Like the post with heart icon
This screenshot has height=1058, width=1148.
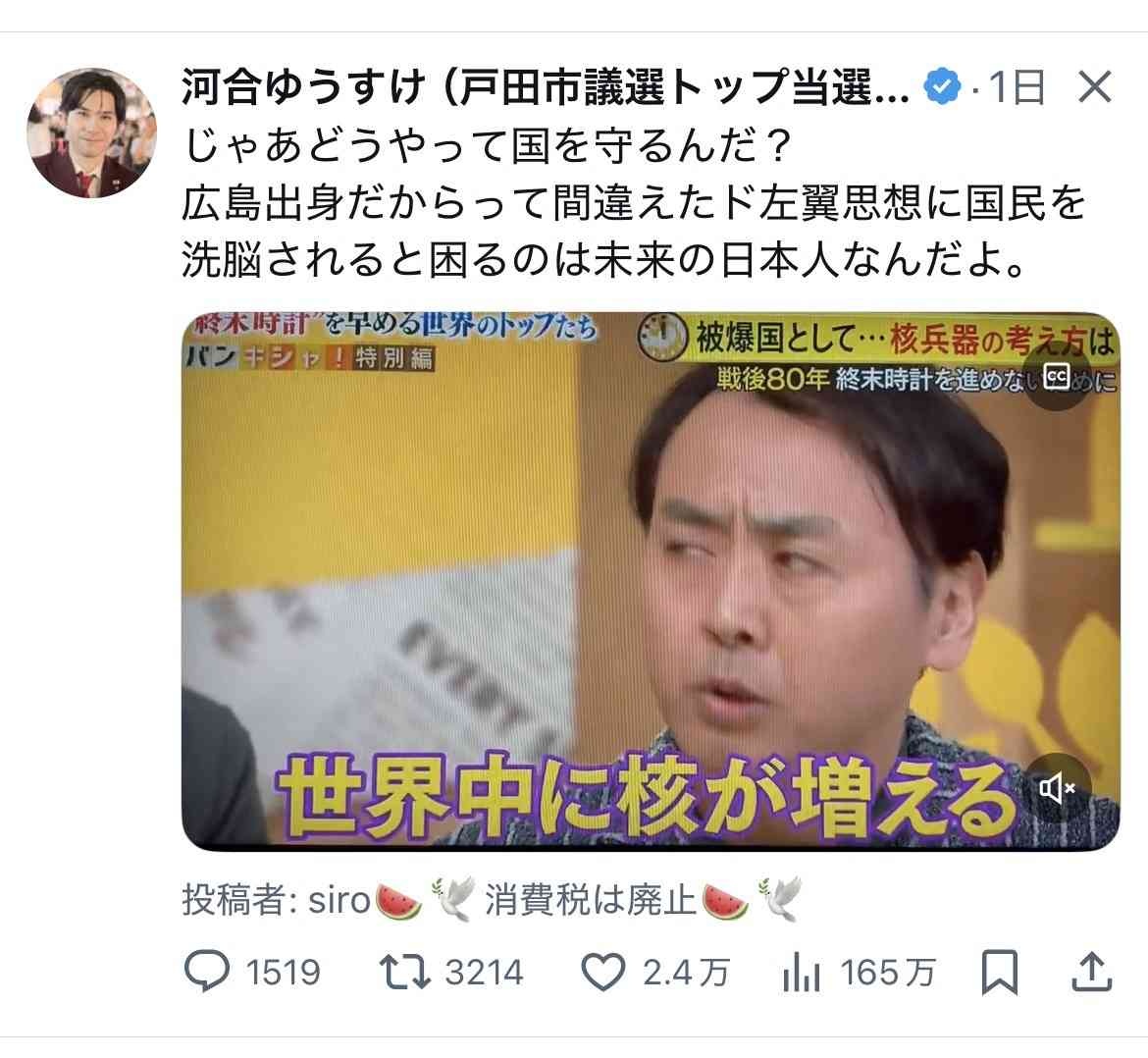click(603, 973)
